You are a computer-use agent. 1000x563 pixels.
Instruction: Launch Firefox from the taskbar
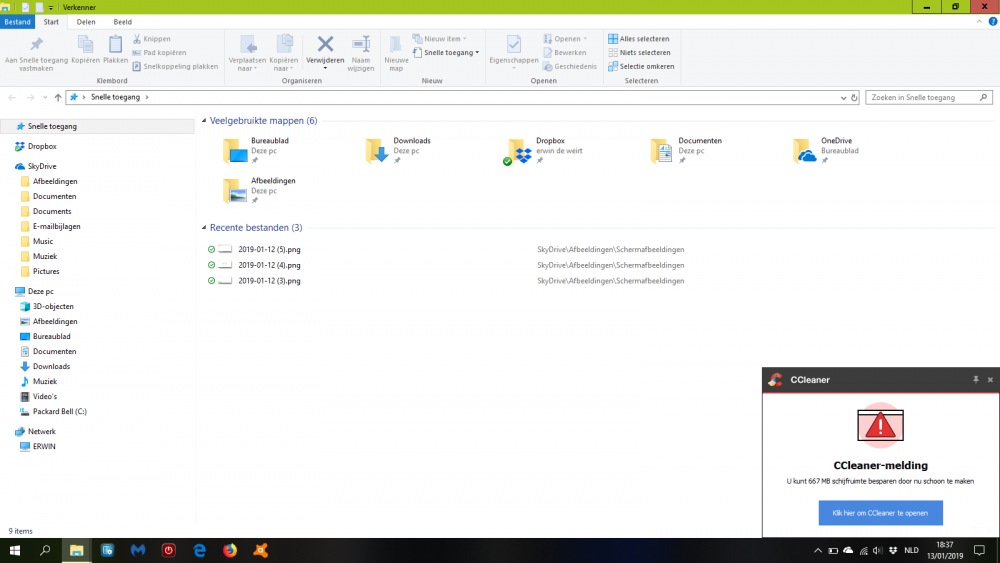229,550
